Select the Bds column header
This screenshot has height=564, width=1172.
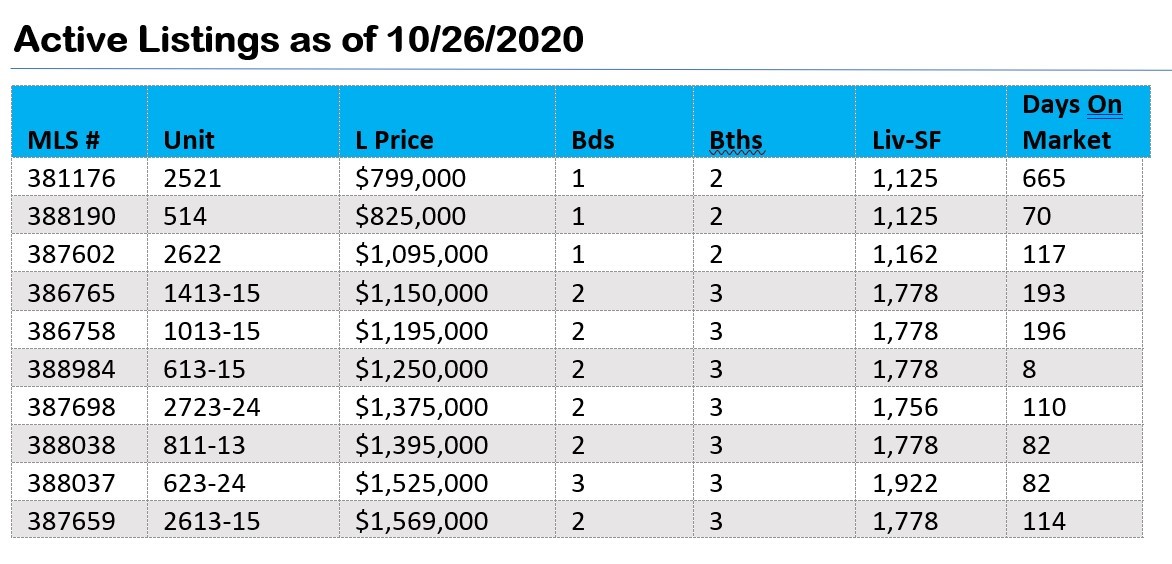(593, 141)
